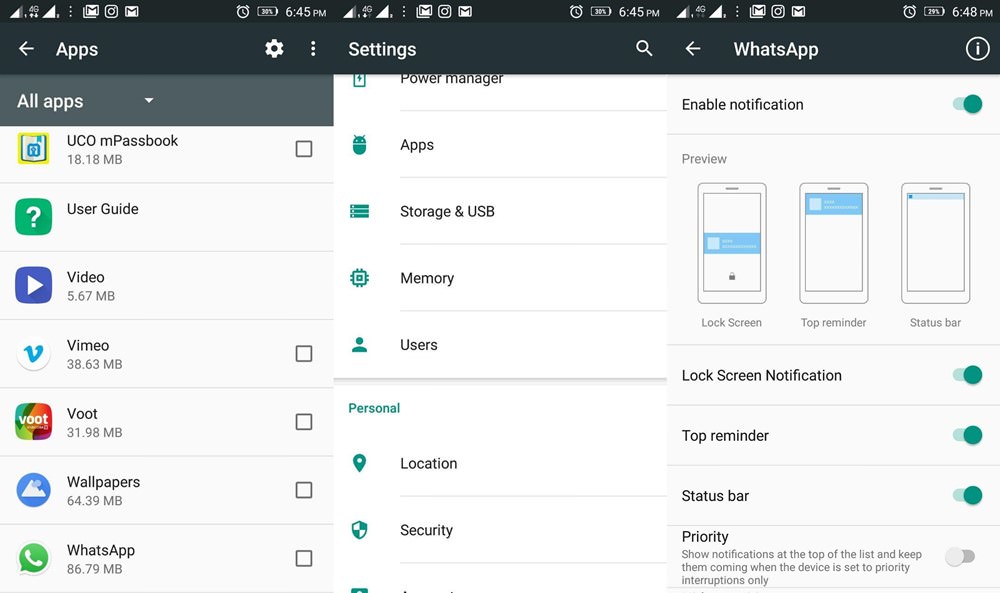Tick the Wallpapers checkbox
1000x593 pixels.
click(x=304, y=490)
